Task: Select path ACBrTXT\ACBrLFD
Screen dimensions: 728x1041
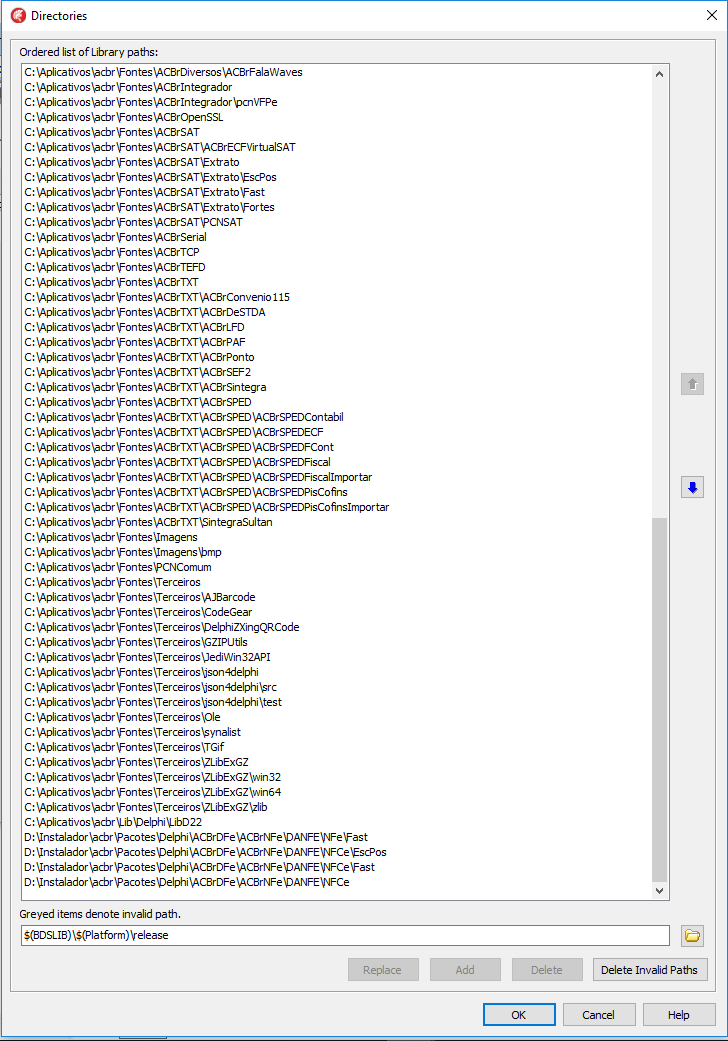Action: [134, 327]
